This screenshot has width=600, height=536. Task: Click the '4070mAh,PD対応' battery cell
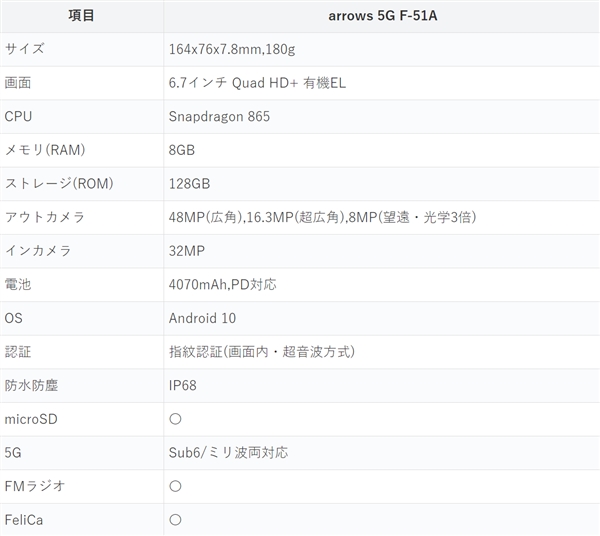pyautogui.click(x=222, y=285)
